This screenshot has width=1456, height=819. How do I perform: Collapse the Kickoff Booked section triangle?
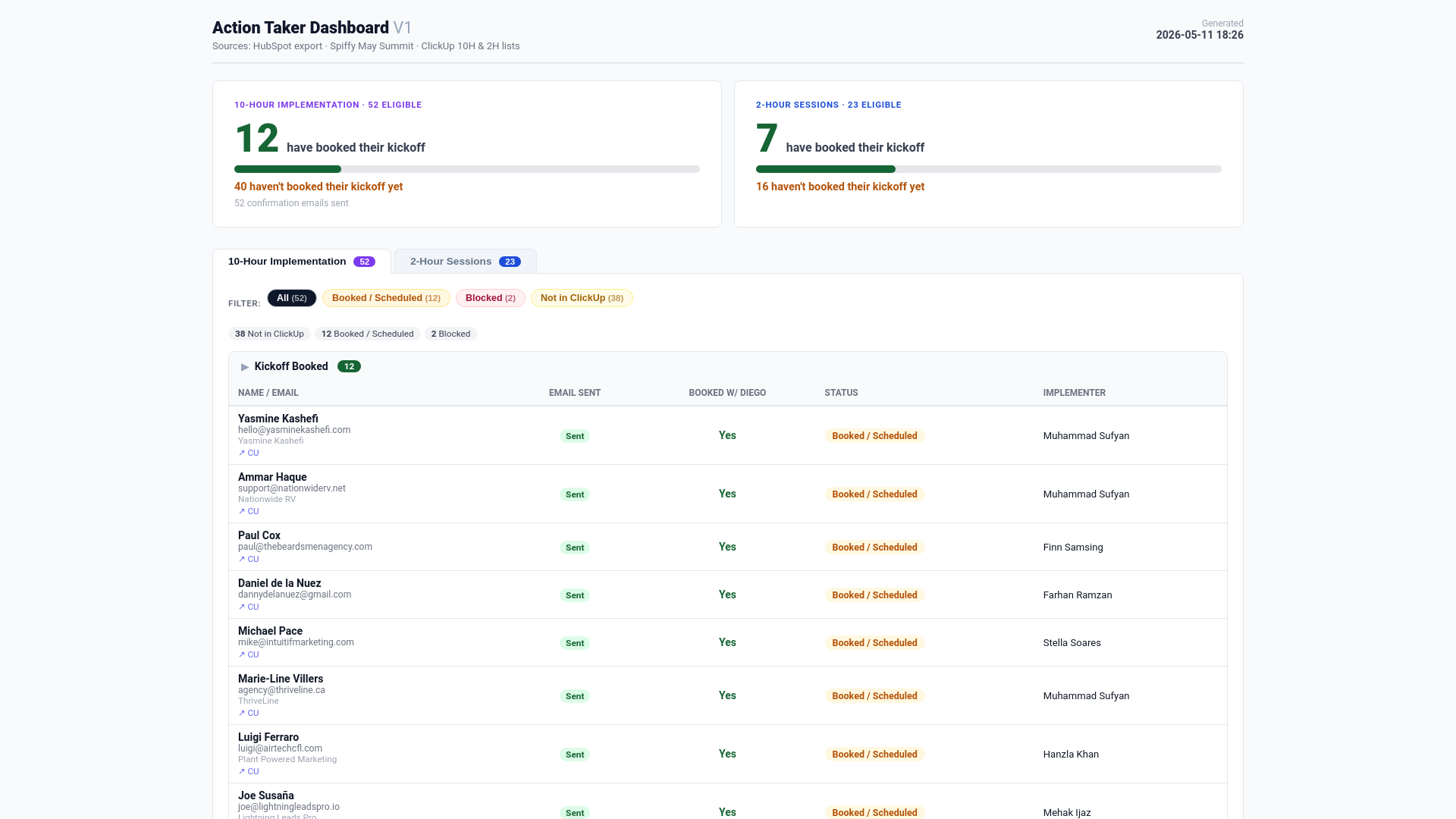tap(245, 367)
